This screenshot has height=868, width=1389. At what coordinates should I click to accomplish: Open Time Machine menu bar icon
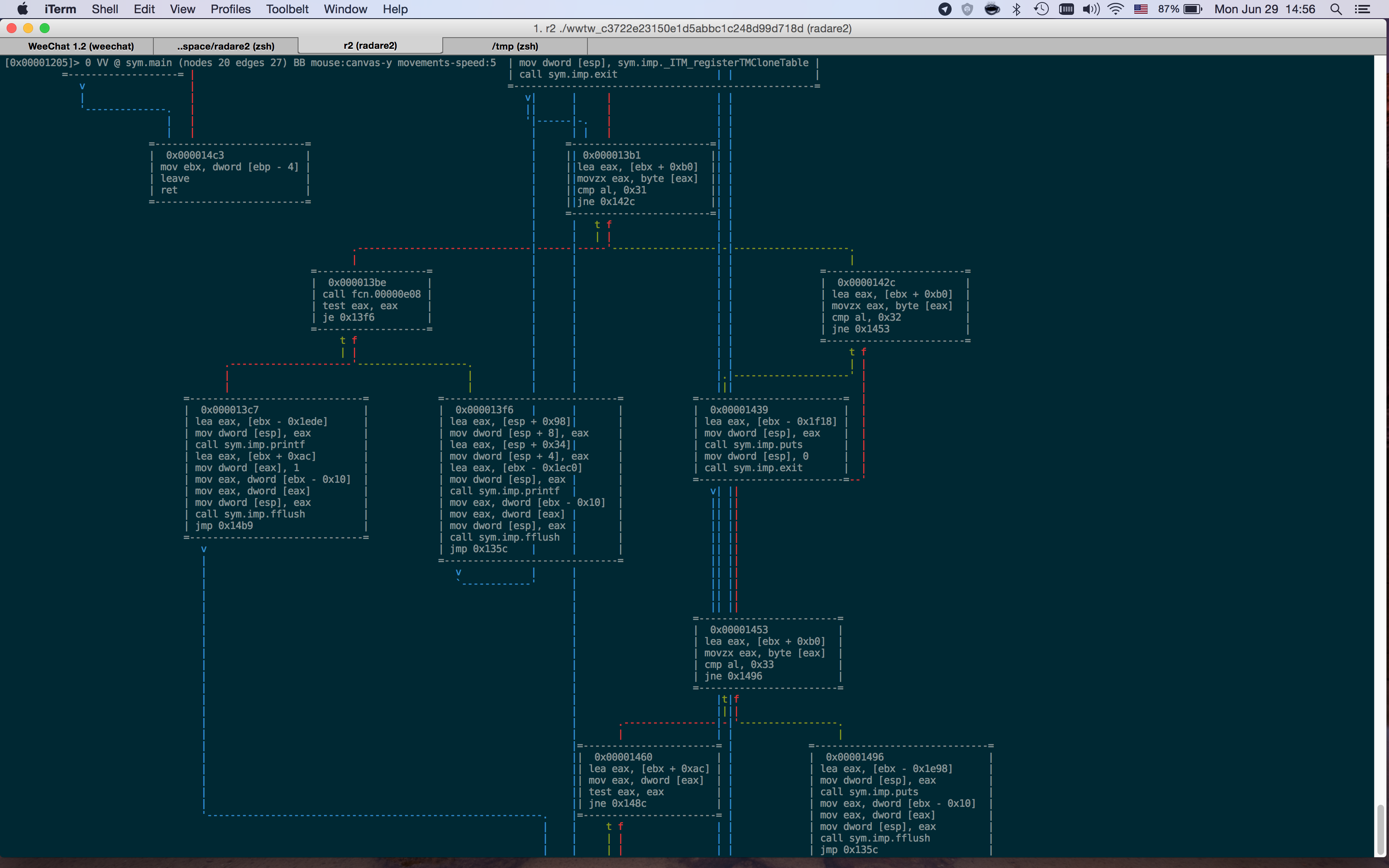1041,9
